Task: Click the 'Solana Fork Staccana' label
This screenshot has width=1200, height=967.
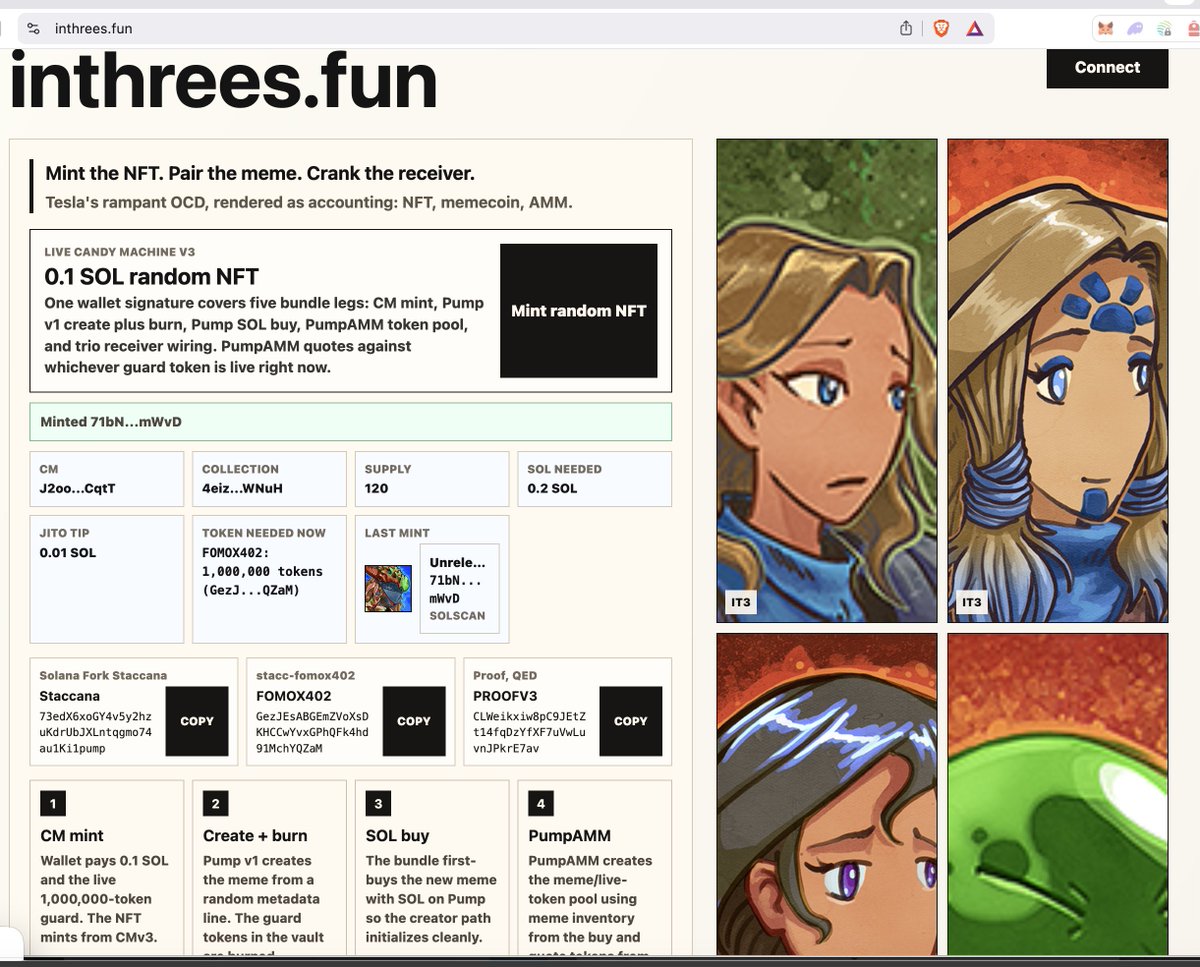Action: coord(103,676)
